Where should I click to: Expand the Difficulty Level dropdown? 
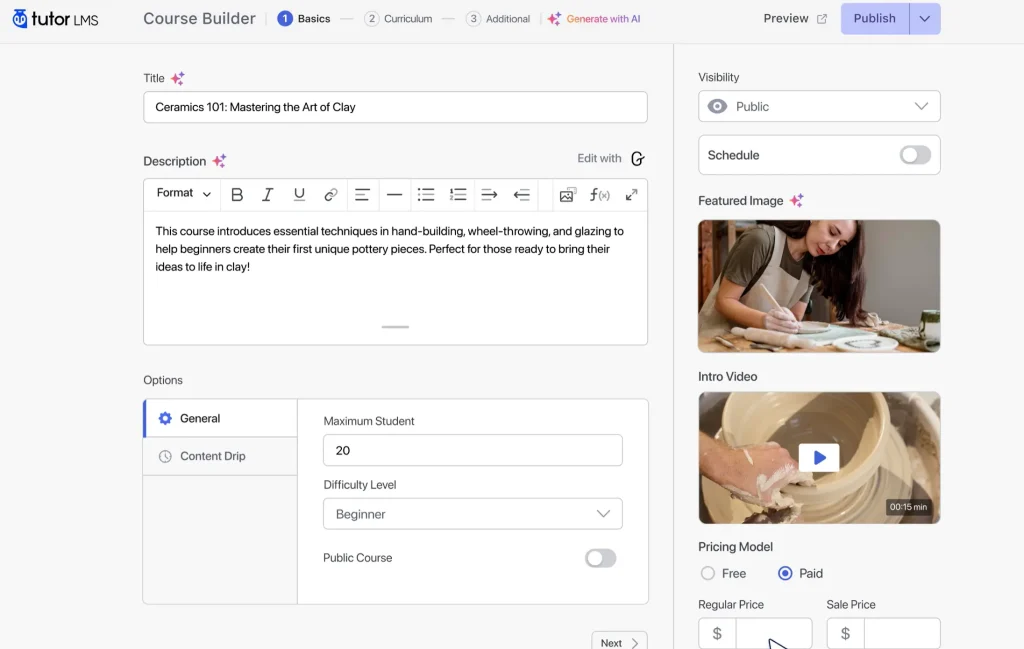[x=472, y=514]
